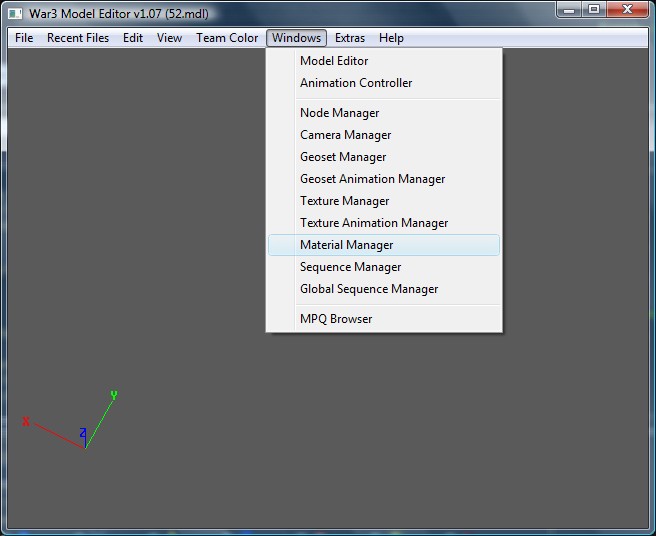656x536 pixels.
Task: Minimize the War3 Model Editor window
Action: pyautogui.click(x=569, y=10)
